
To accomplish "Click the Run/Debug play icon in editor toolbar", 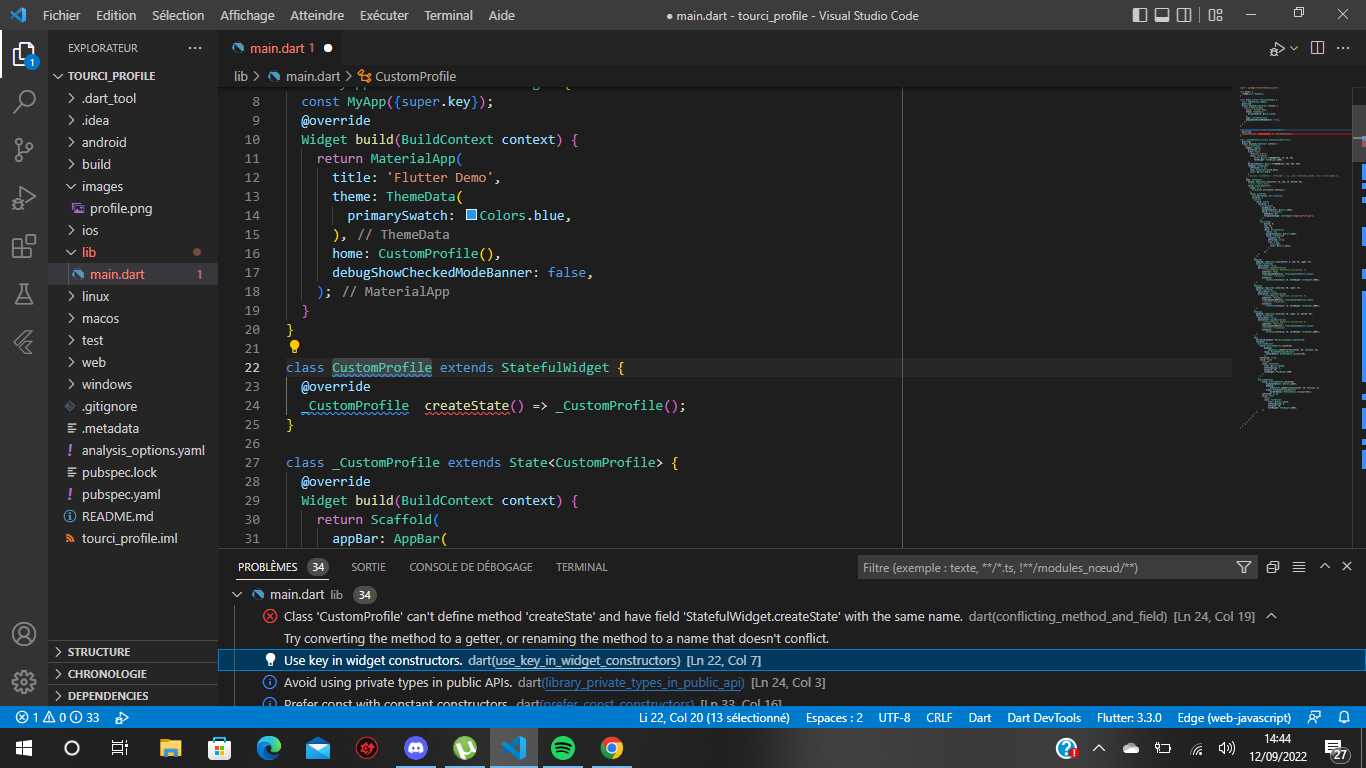I will [1277, 48].
